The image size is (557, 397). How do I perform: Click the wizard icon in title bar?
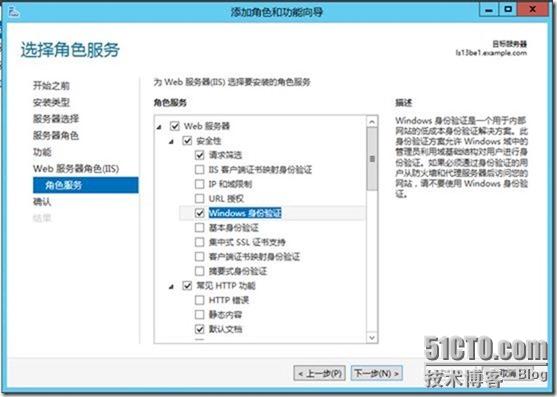[13, 11]
